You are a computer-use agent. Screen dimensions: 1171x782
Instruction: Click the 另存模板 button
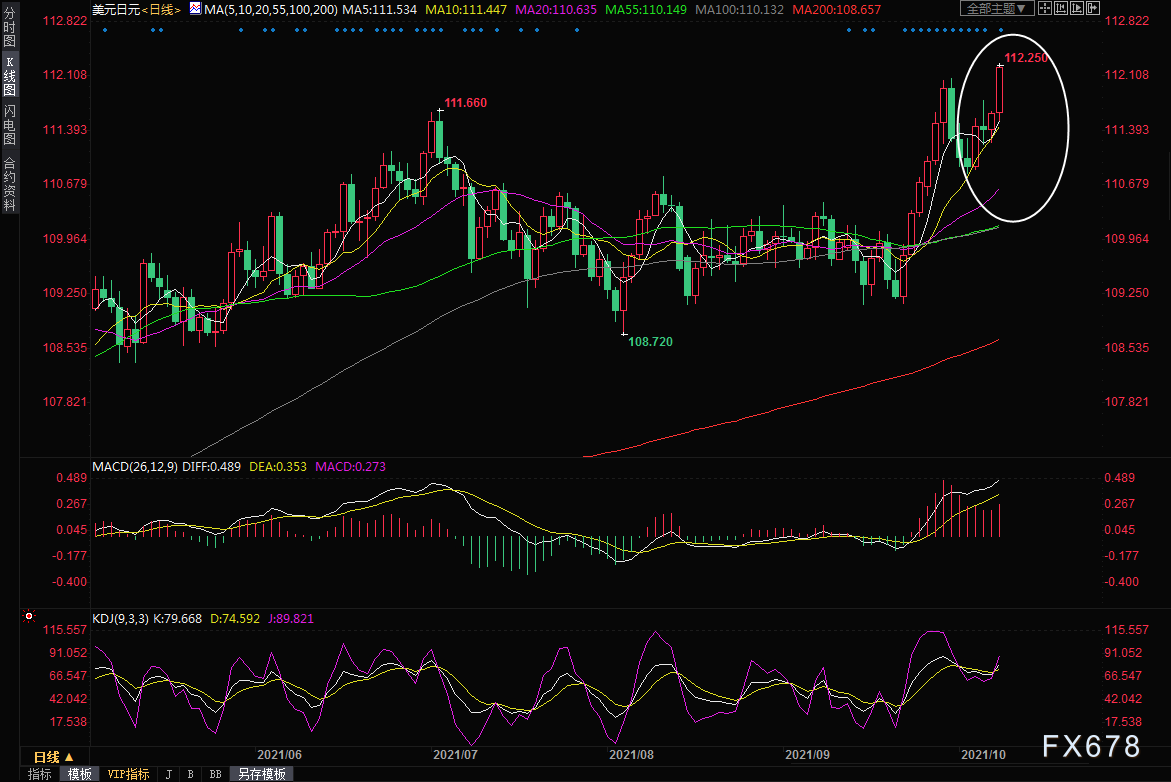(261, 774)
